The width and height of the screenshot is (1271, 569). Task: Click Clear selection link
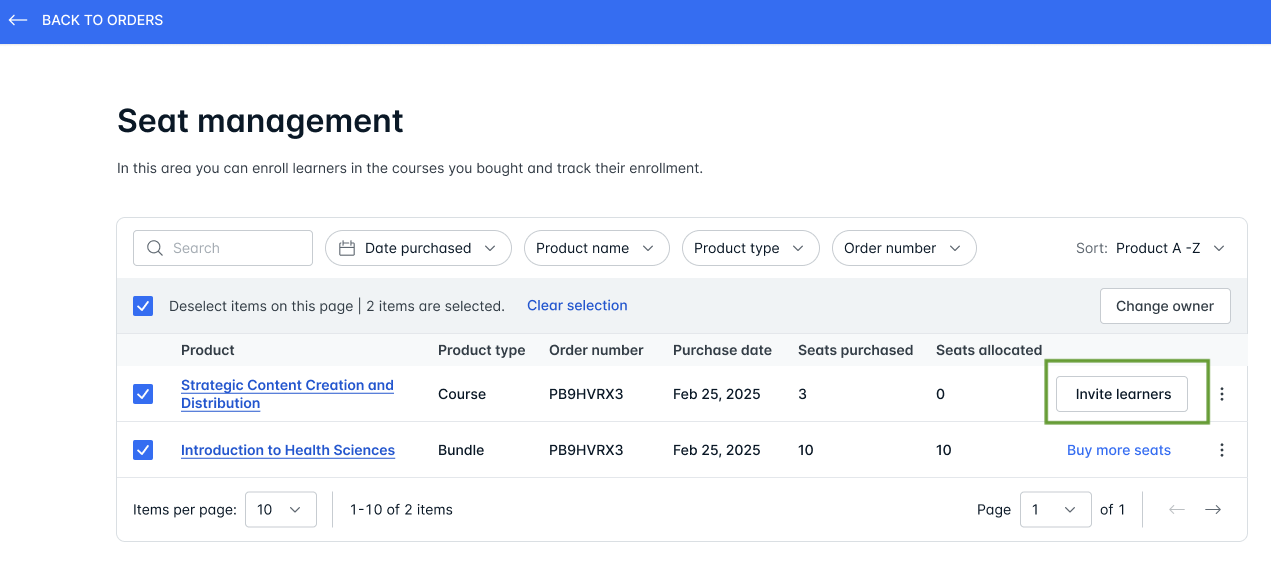[577, 306]
